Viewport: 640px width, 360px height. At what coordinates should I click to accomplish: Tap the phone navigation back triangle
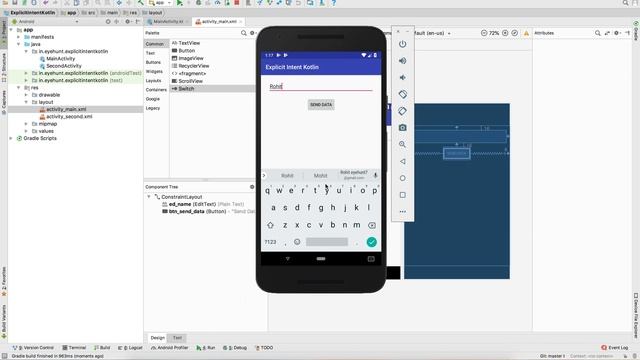coord(287,259)
